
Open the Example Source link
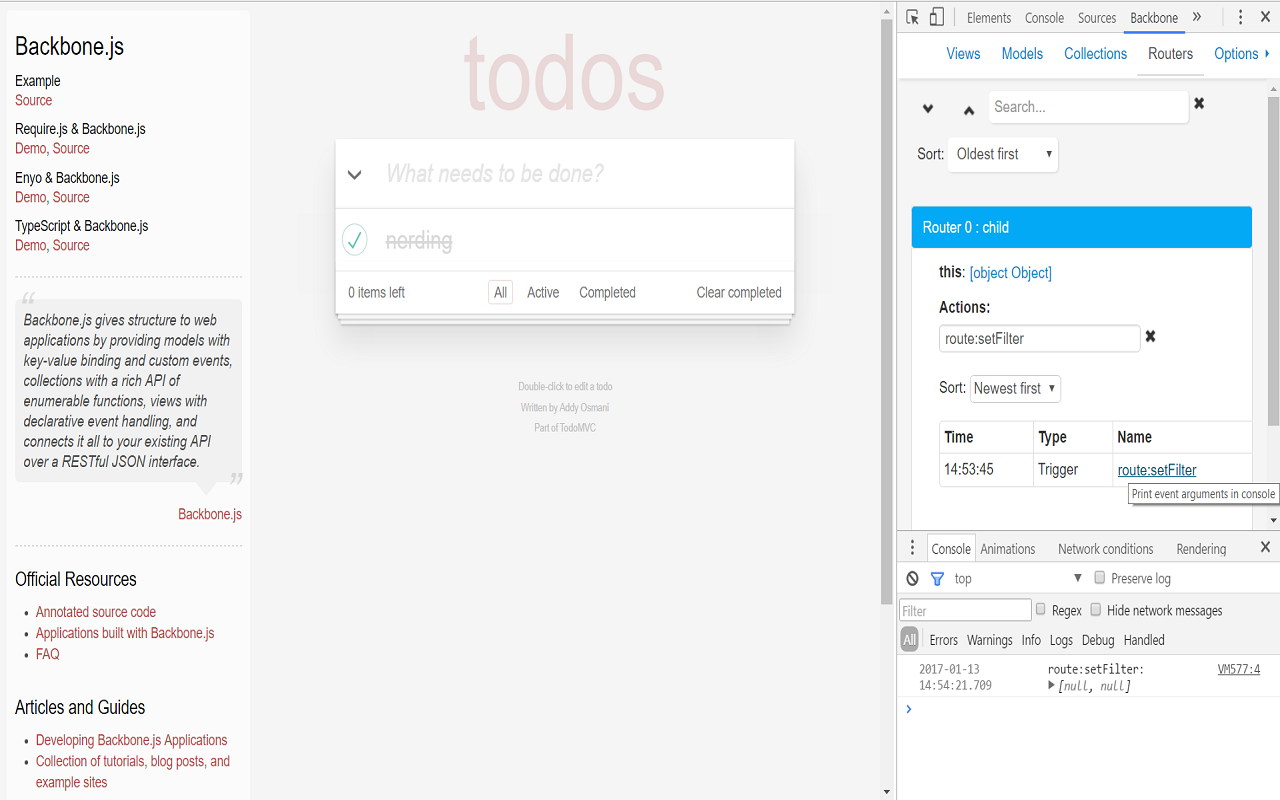pyautogui.click(x=33, y=100)
